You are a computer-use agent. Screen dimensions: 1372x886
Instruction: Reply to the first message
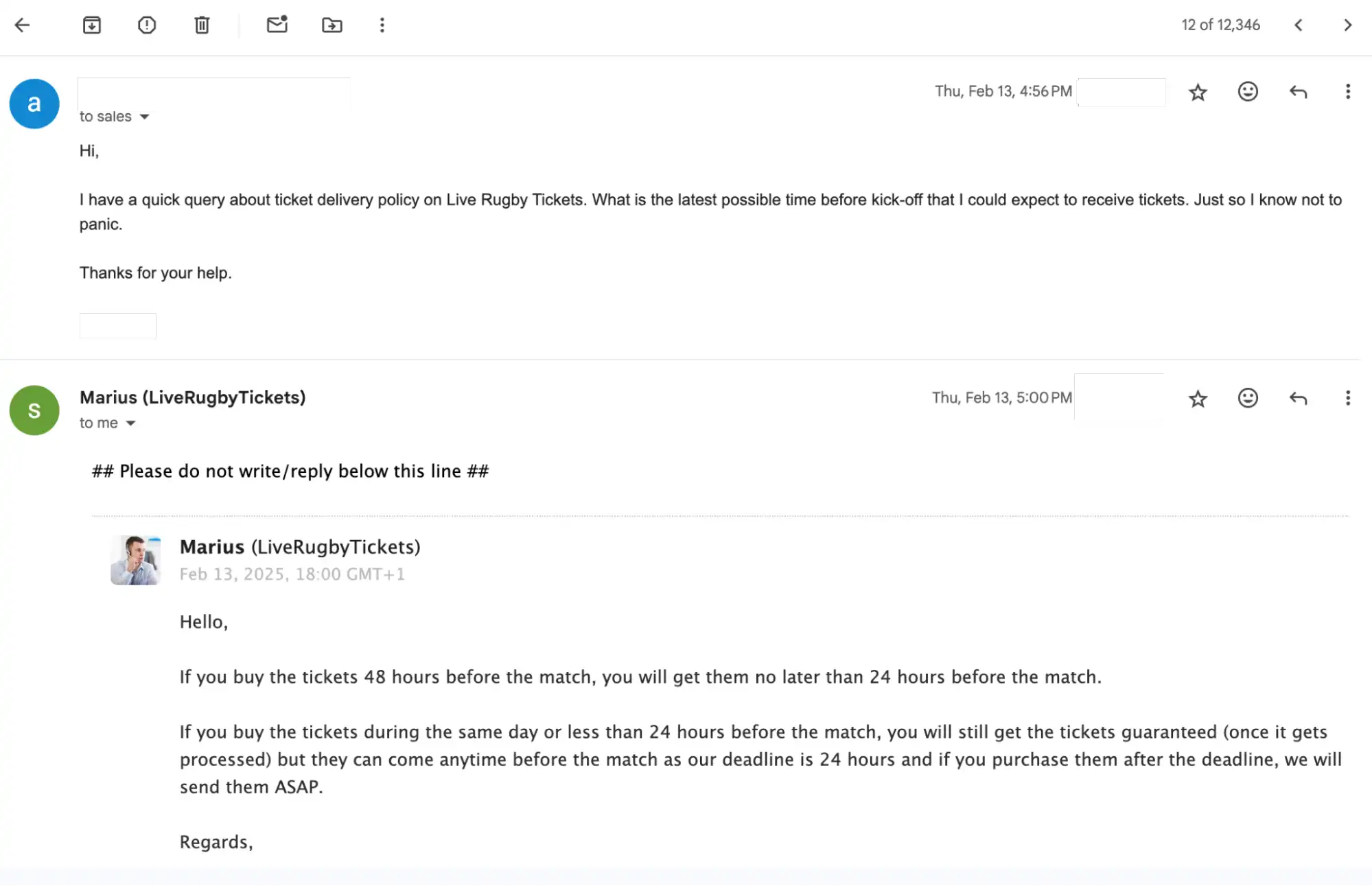click(x=1297, y=92)
